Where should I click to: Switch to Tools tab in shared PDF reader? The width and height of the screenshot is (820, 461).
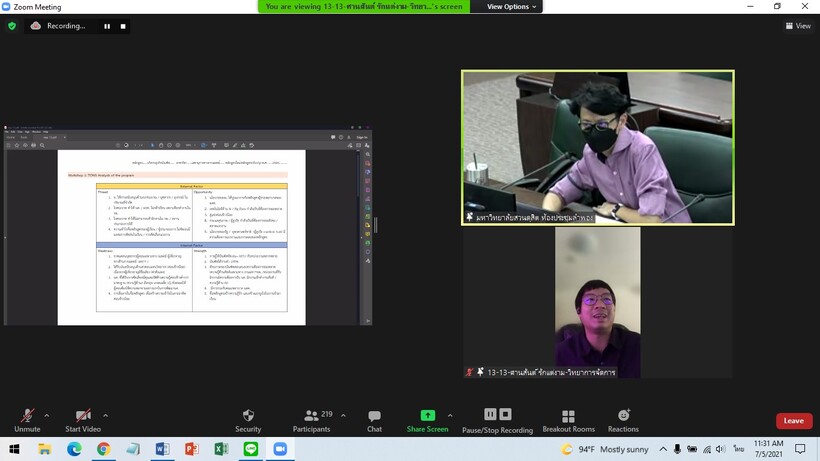click(24, 137)
